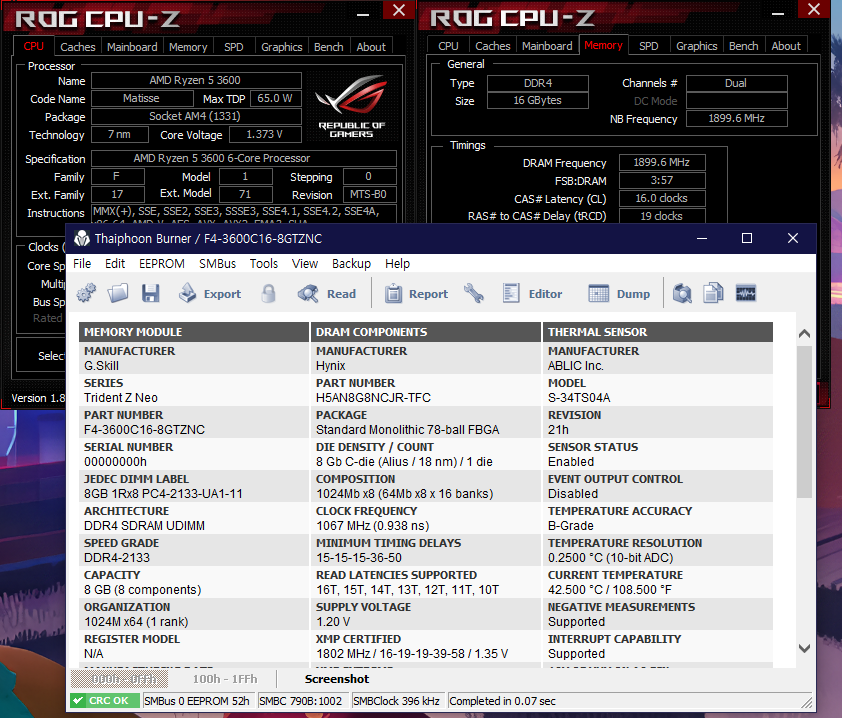Click the DRAM Frequency '1899.6 MHz' value

coord(662,162)
